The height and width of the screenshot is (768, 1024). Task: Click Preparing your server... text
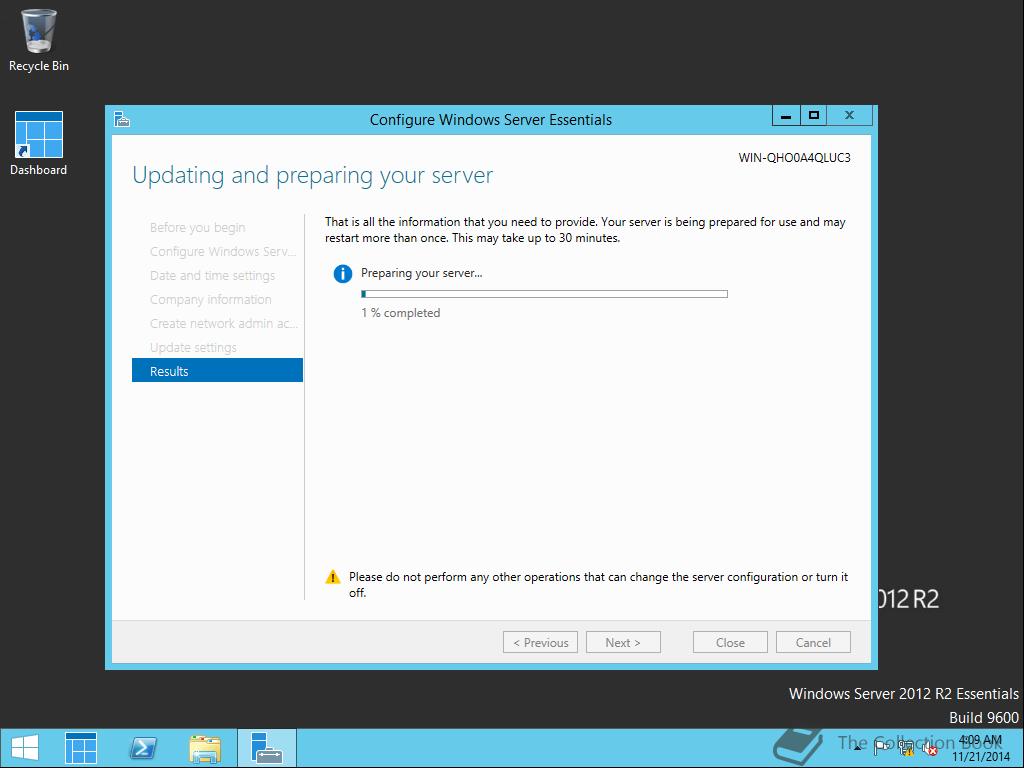click(x=421, y=273)
